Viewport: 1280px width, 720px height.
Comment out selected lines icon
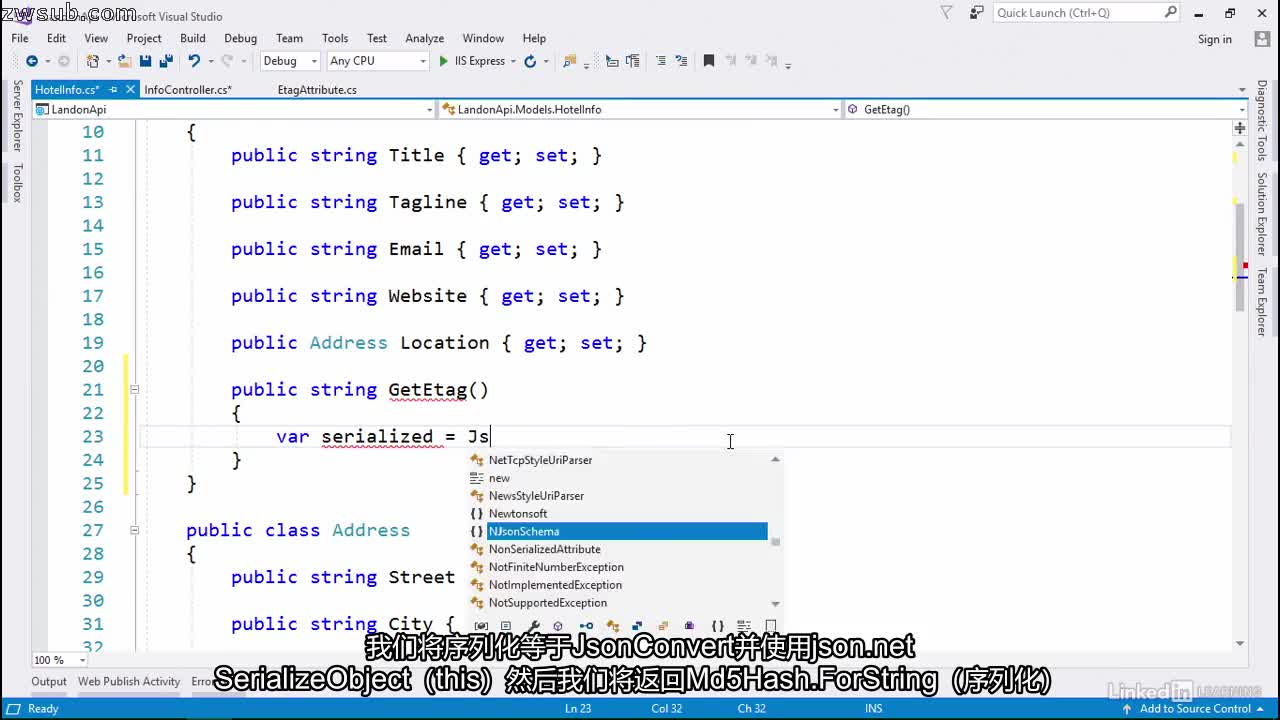pos(661,61)
